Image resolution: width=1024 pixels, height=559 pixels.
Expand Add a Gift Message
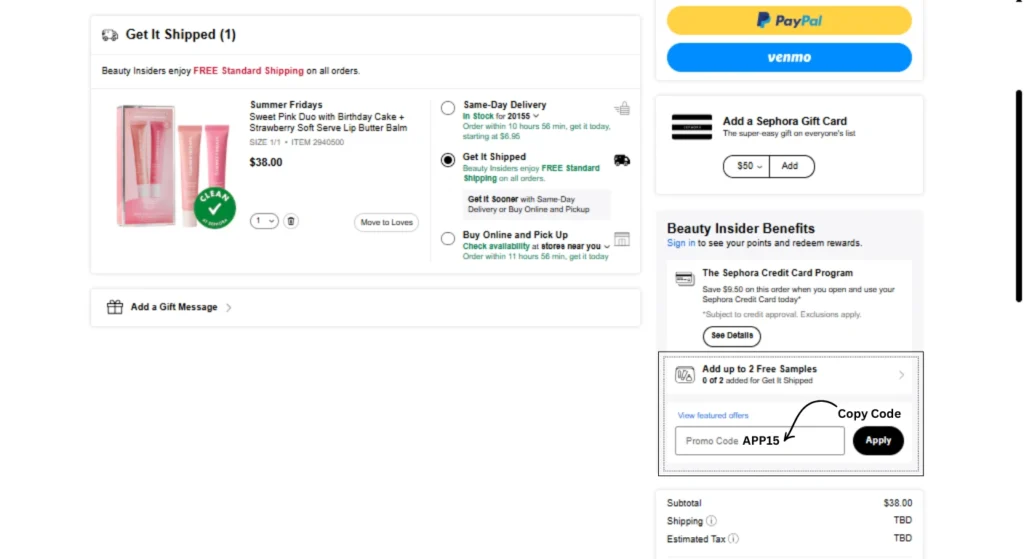tap(174, 307)
